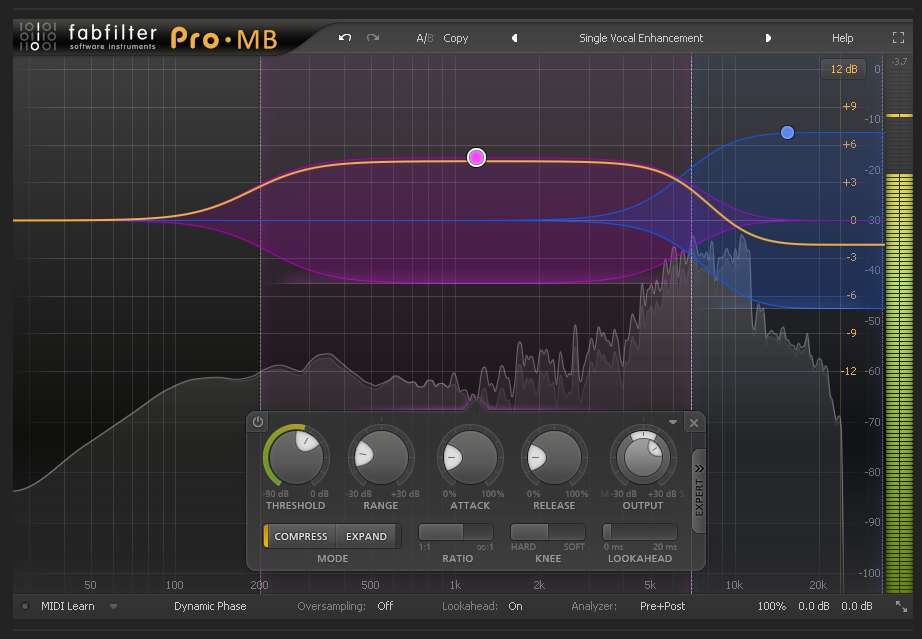The image size is (922, 639).
Task: Open the MIDI Learn dropdown arrow
Action: (x=113, y=606)
